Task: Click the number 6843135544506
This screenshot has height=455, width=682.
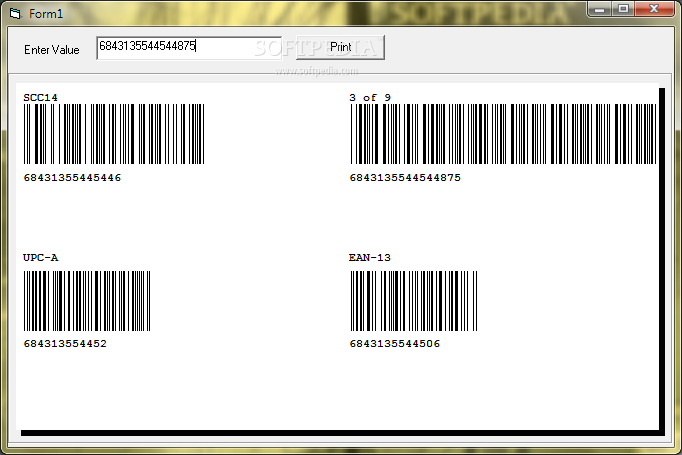Action: (x=394, y=344)
